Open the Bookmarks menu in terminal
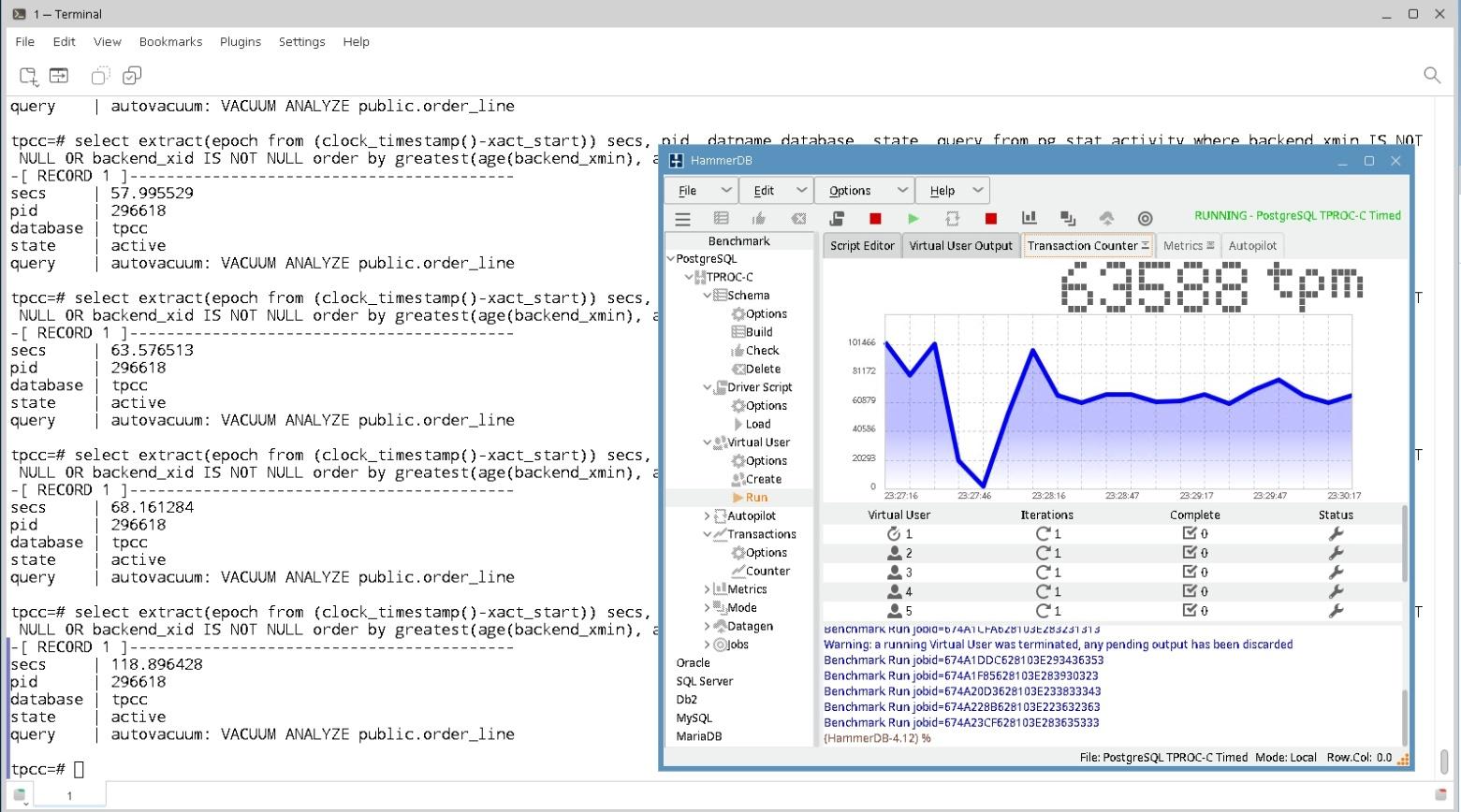Viewport: 1461px width, 812px height. (170, 42)
